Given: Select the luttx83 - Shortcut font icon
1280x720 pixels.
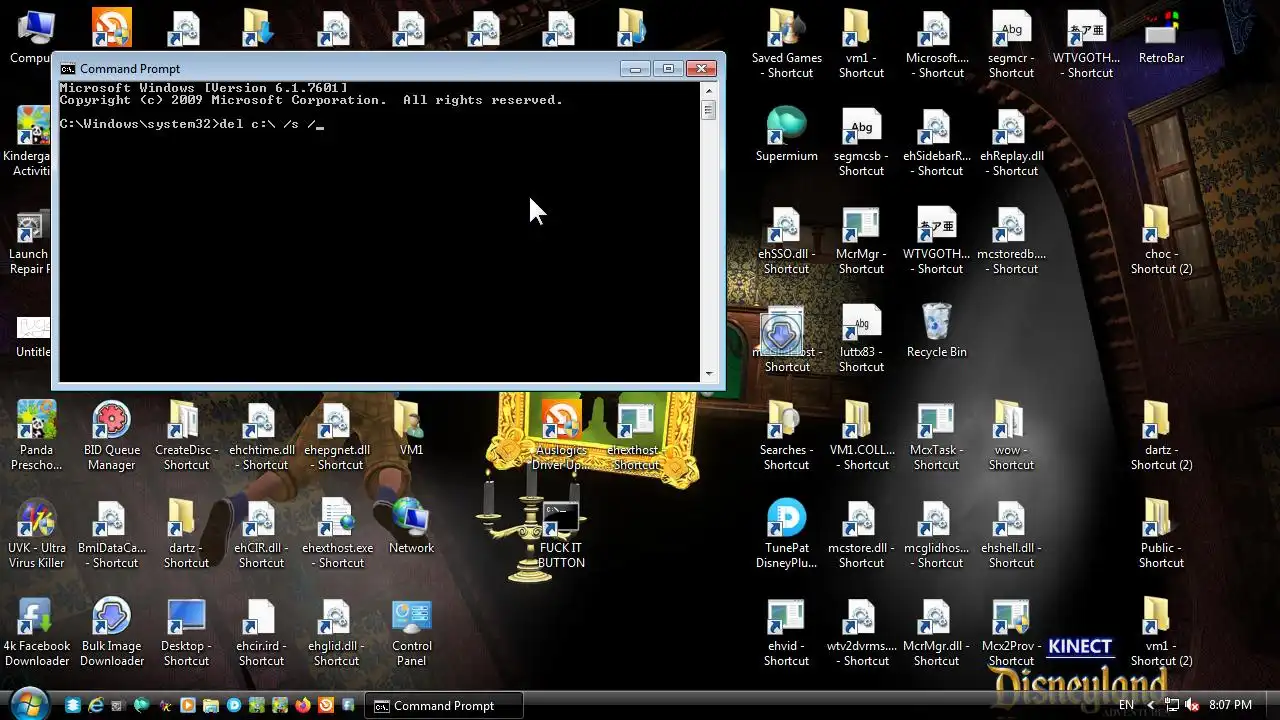Looking at the screenshot, I should pos(861,338).
